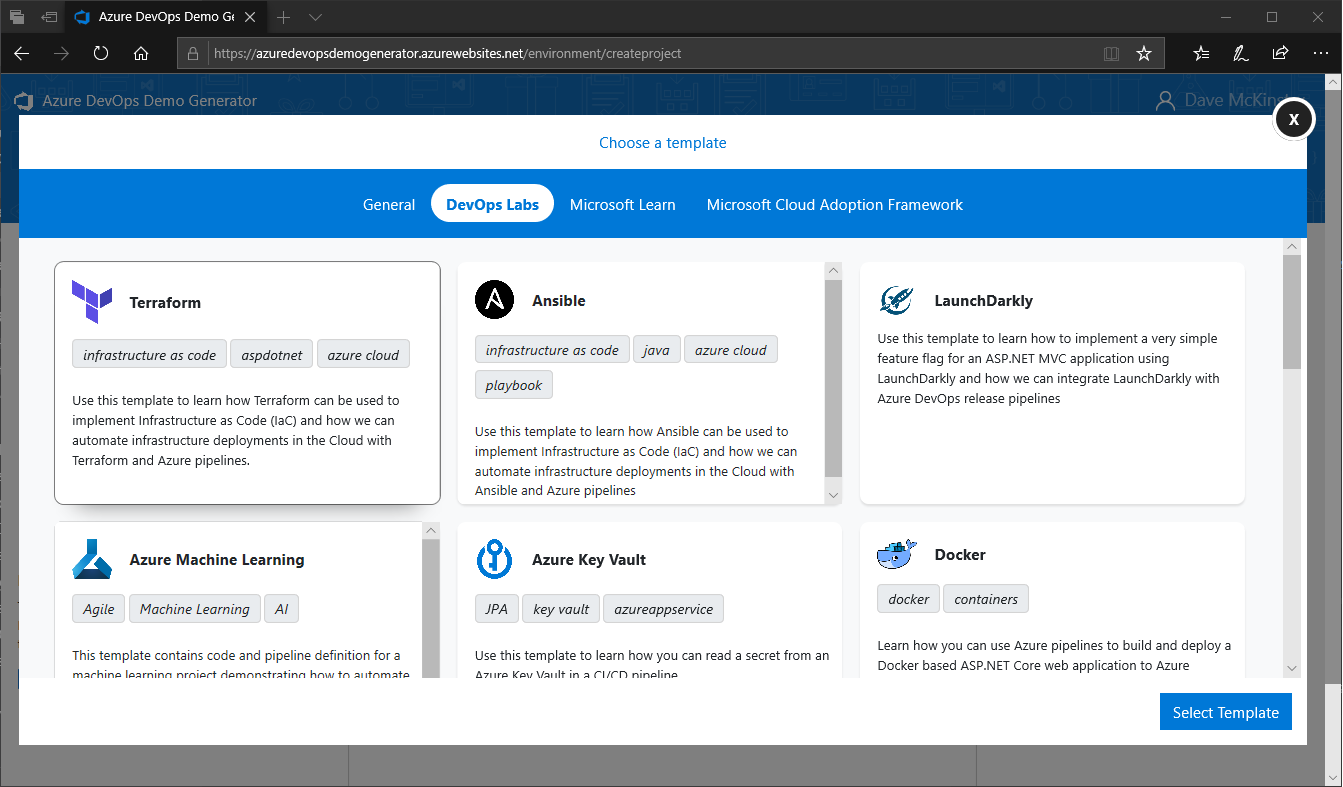The image size is (1343, 787).
Task: Toggle the containers tag on Docker card
Action: point(986,598)
